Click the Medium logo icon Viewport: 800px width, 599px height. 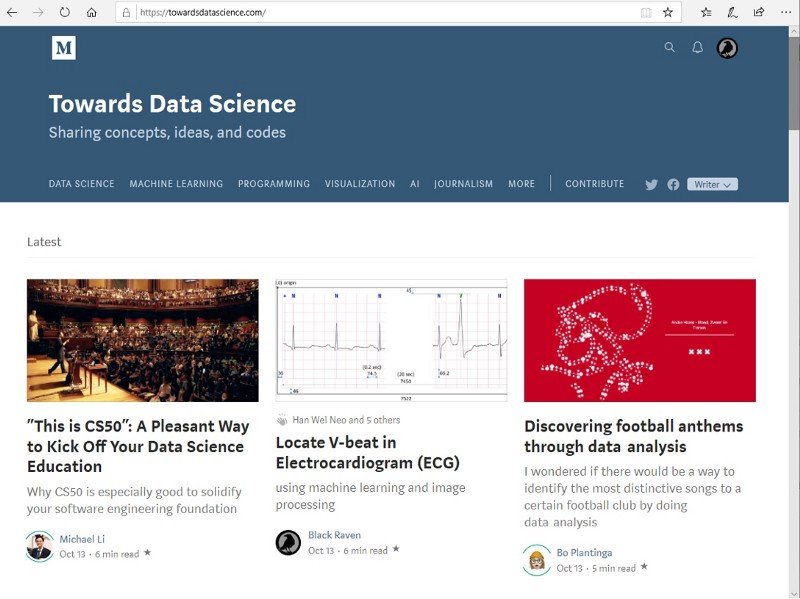64,48
